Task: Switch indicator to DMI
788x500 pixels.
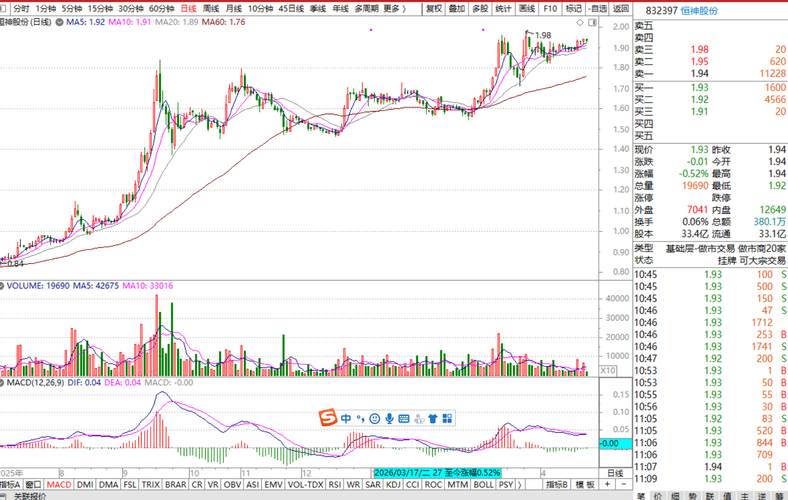Action: point(85,485)
